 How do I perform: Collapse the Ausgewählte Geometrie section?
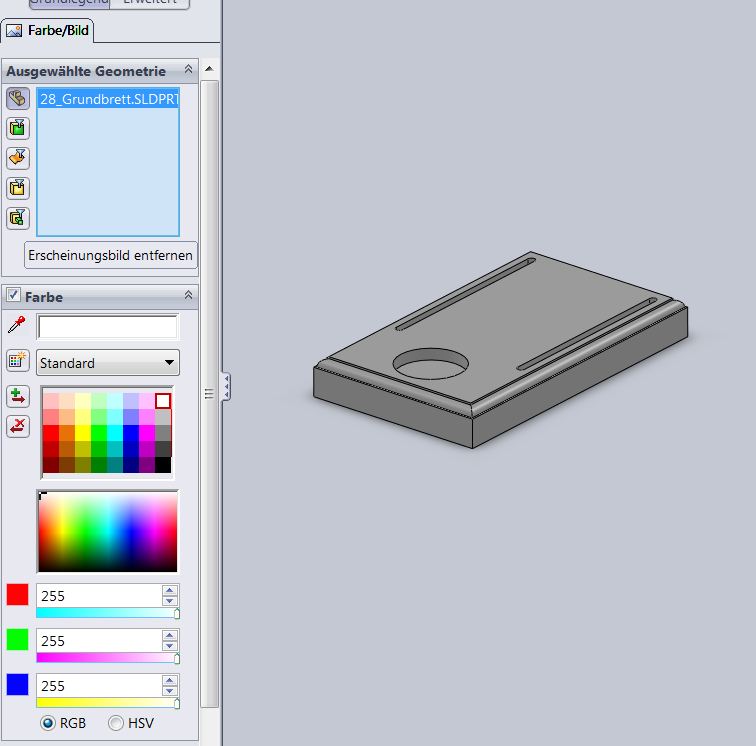coord(189,70)
